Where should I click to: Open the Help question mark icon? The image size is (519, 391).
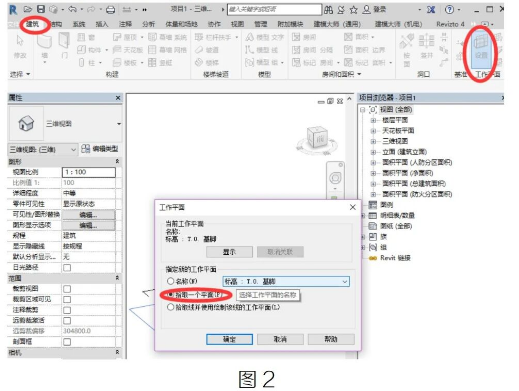tap(449, 10)
